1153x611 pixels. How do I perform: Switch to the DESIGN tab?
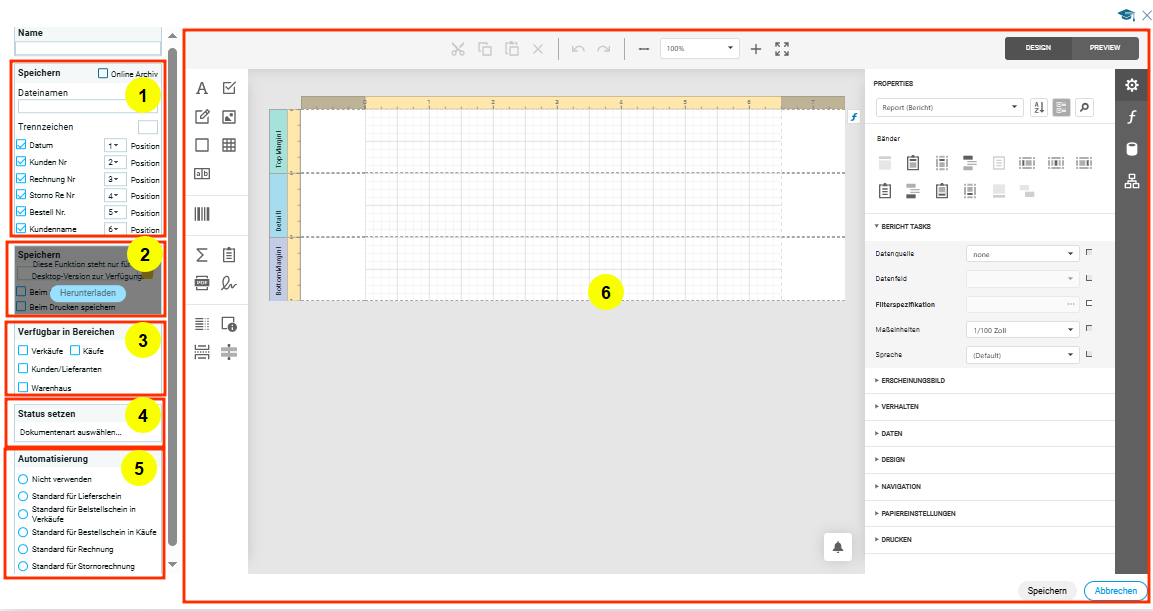(x=1038, y=48)
